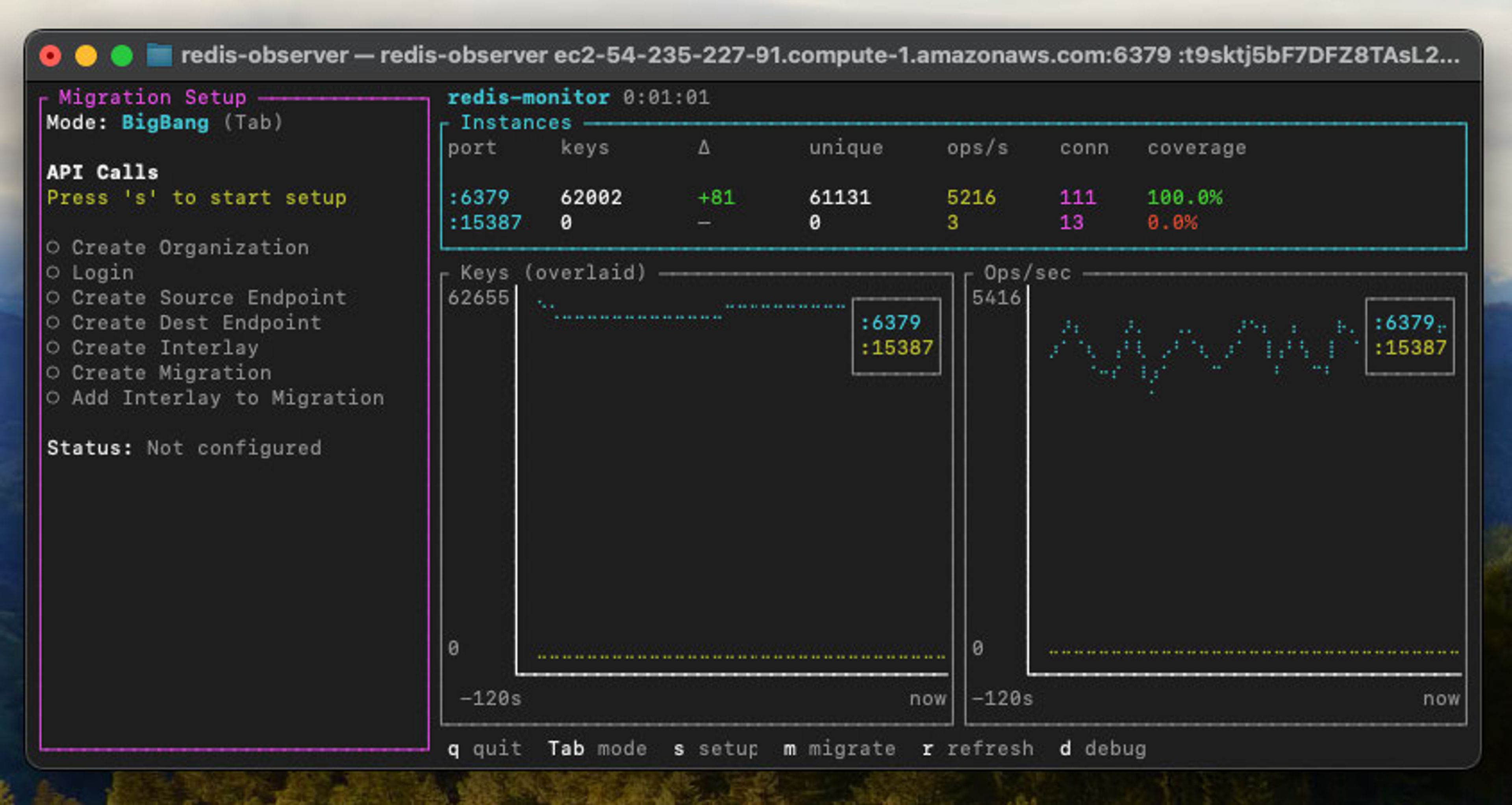The height and width of the screenshot is (805, 1512).
Task: Select the Create Source Endpoint step
Action: 208,298
